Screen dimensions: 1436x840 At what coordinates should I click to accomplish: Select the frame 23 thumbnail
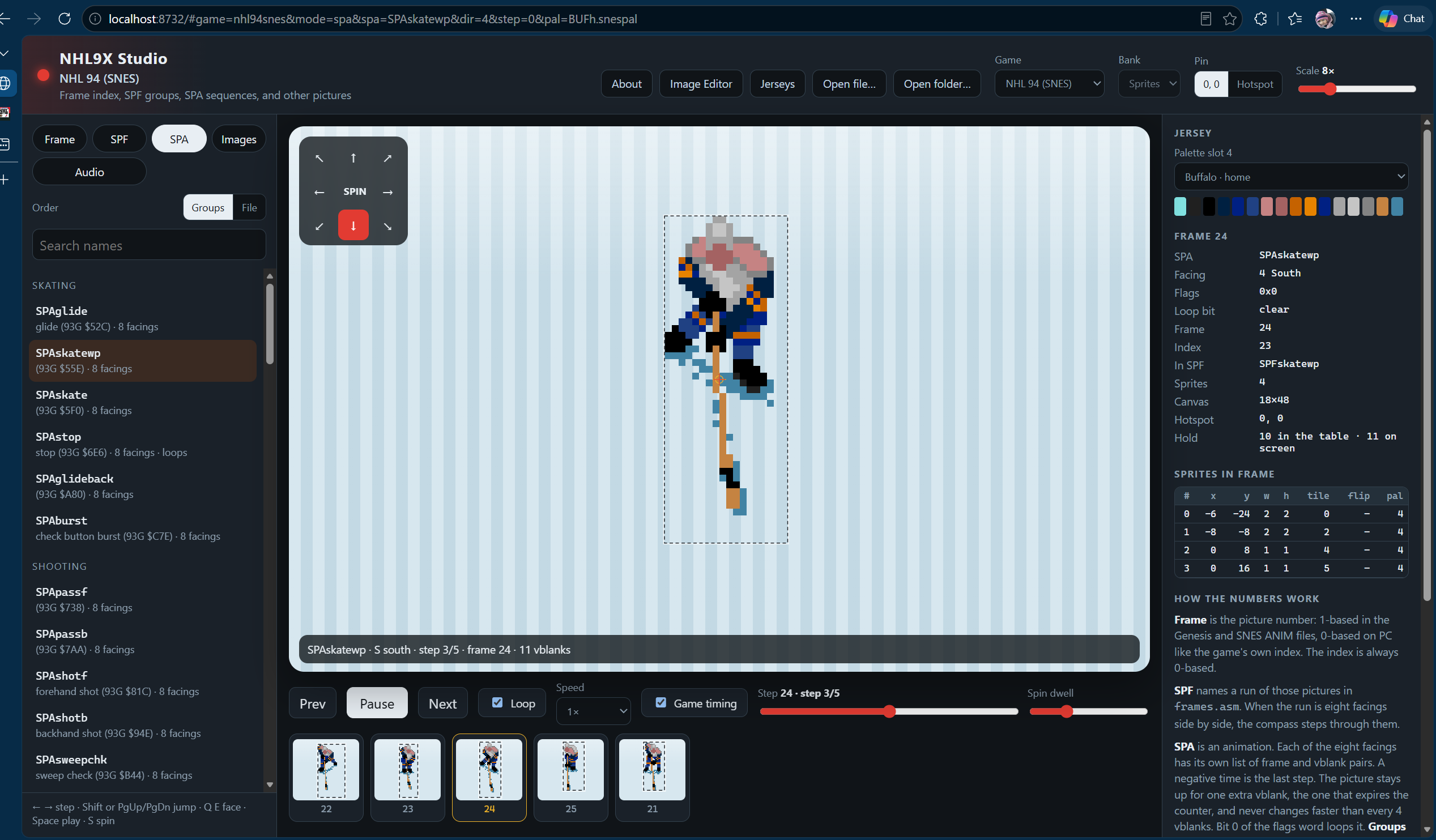click(x=407, y=777)
